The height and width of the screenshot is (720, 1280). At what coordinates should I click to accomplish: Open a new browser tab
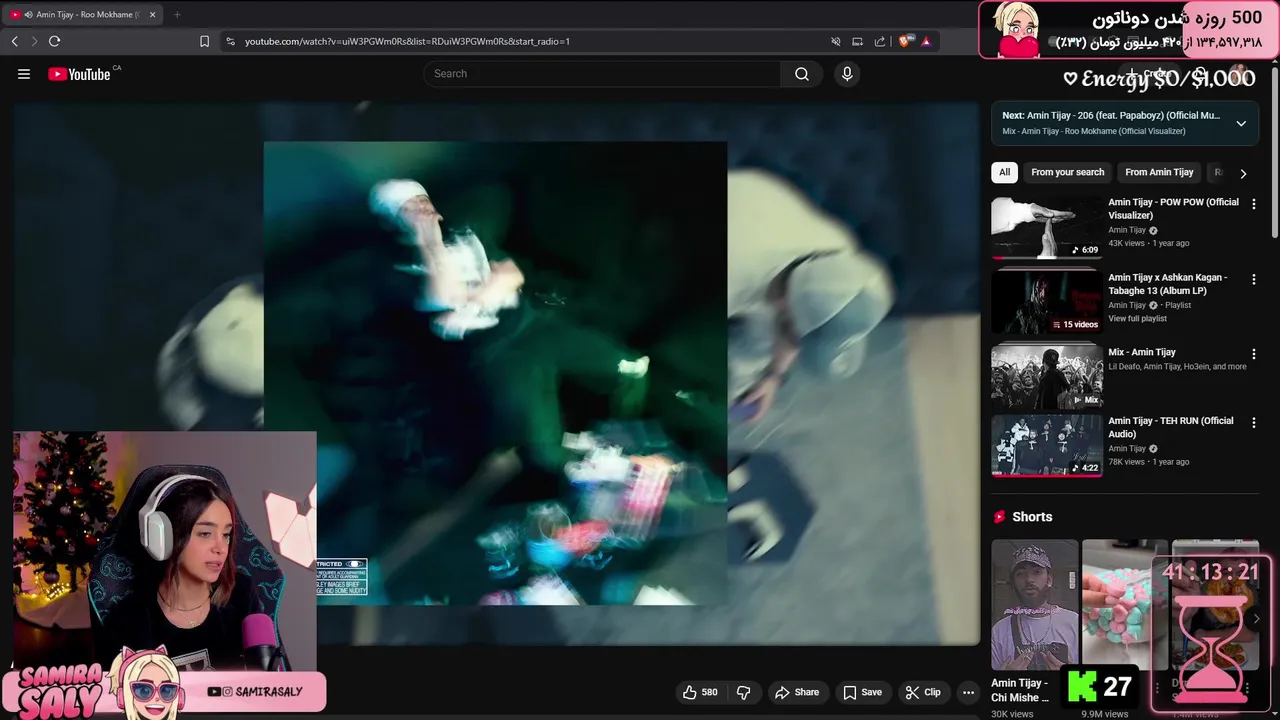(x=177, y=15)
